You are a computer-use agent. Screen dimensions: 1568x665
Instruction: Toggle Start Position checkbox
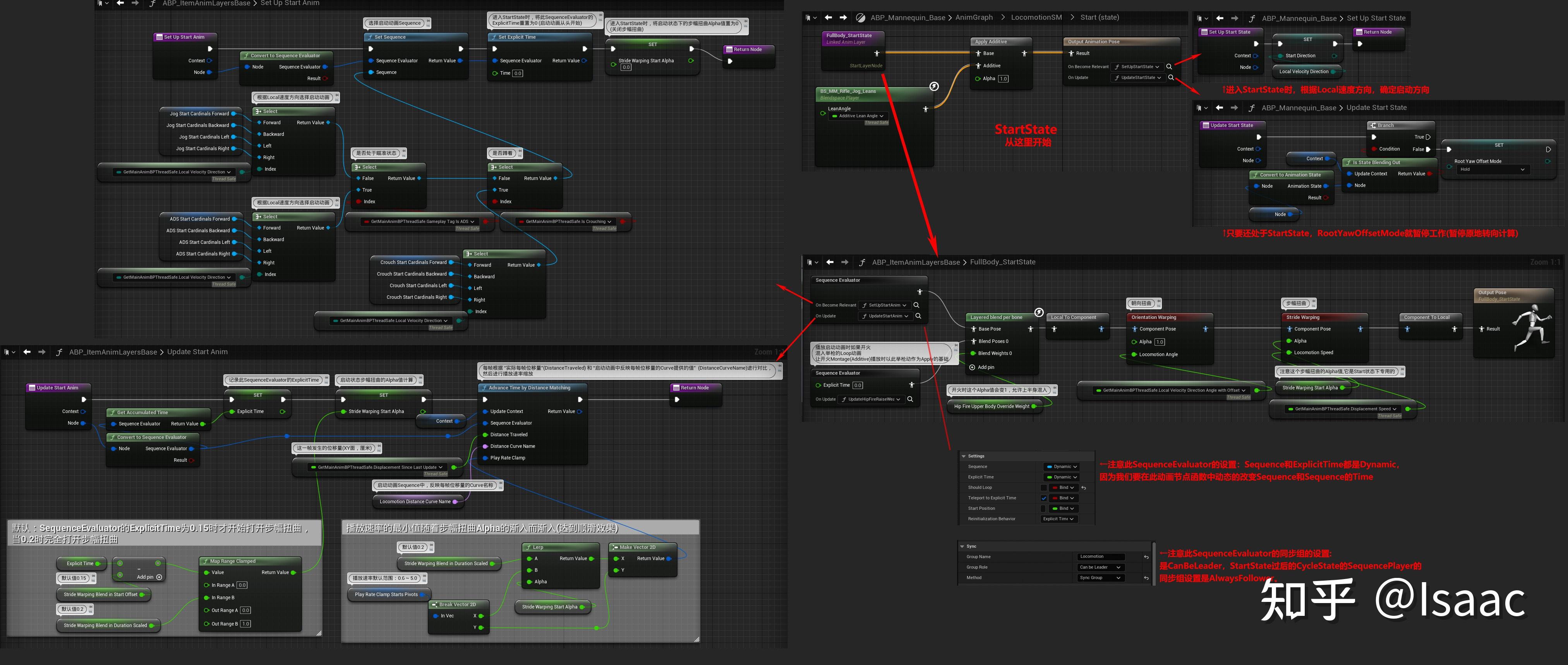point(1044,509)
